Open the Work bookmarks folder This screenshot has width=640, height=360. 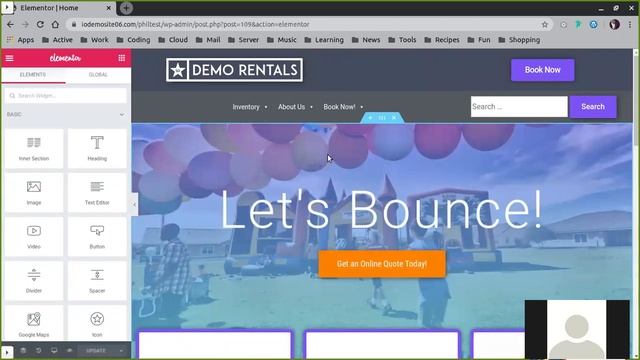(x=95, y=40)
